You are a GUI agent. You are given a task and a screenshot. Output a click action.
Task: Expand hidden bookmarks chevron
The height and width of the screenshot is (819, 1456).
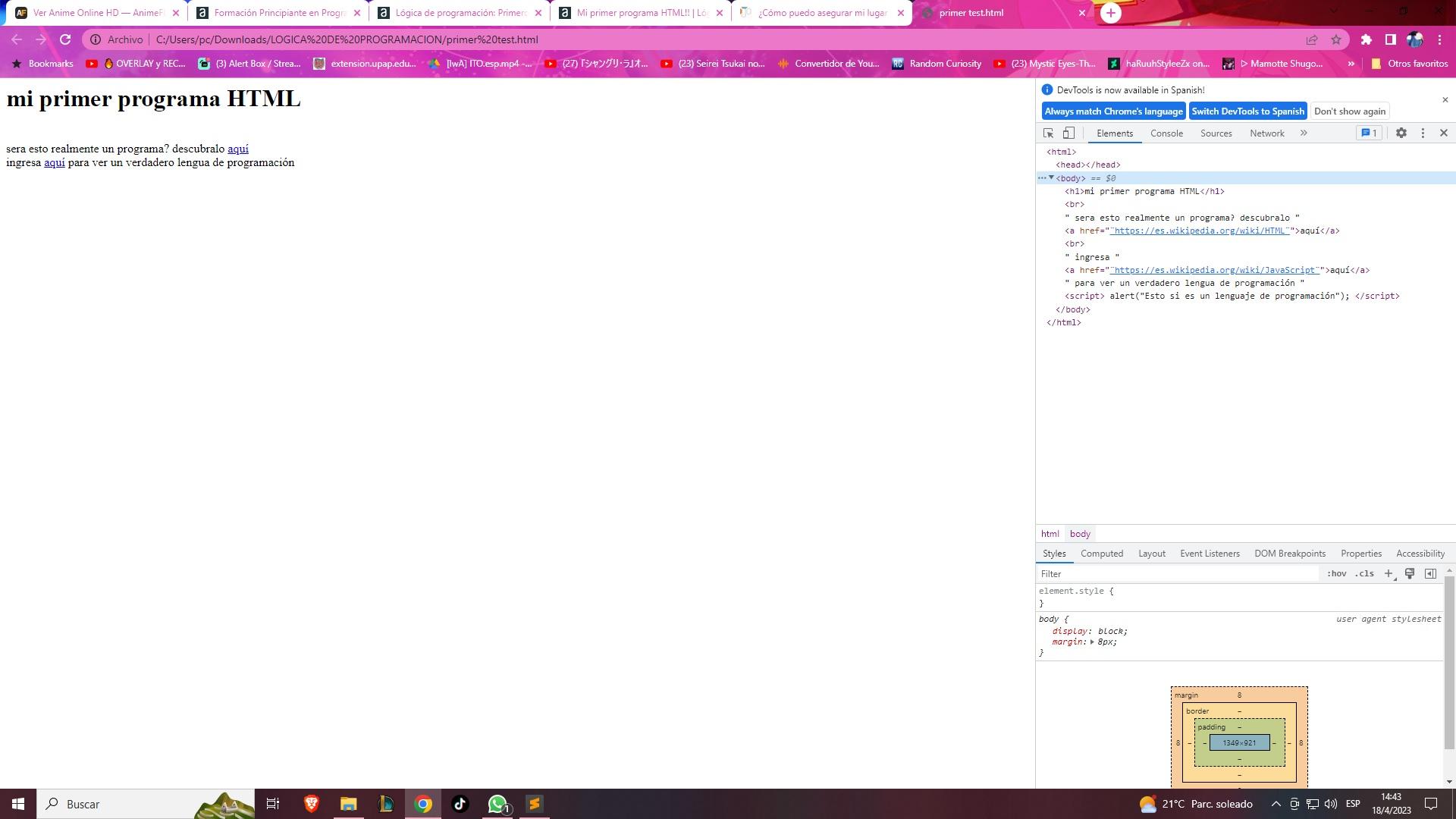click(x=1351, y=64)
